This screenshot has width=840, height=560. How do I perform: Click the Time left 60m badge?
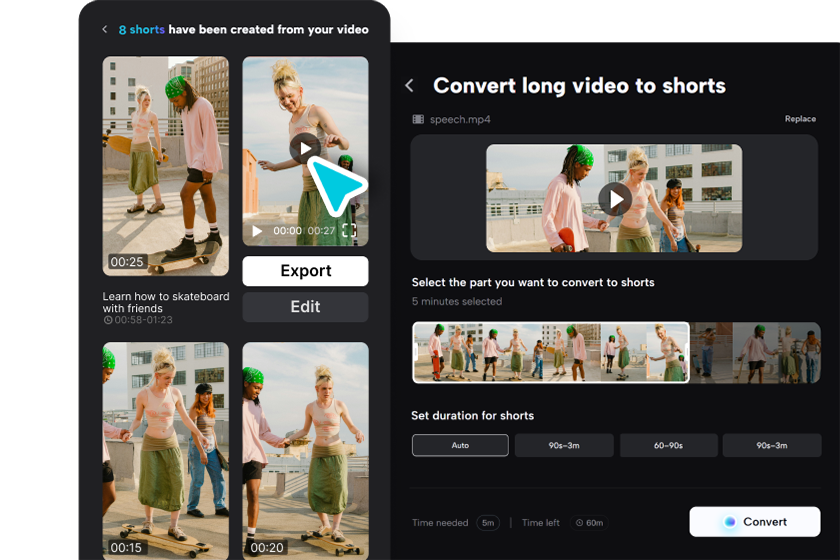(589, 522)
